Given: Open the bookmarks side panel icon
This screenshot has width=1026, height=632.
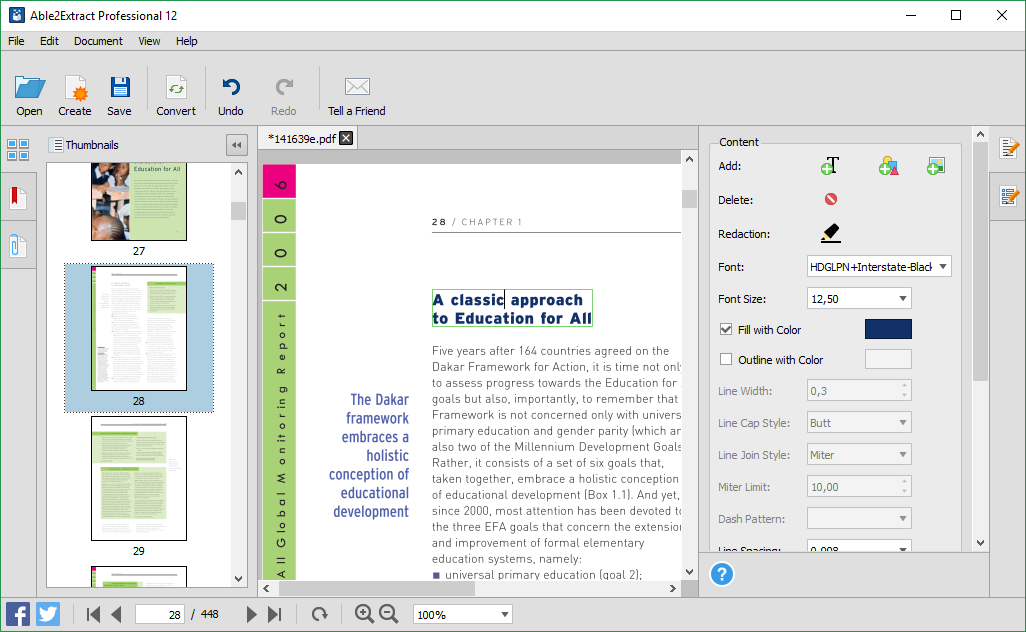Looking at the screenshot, I should [x=18, y=197].
